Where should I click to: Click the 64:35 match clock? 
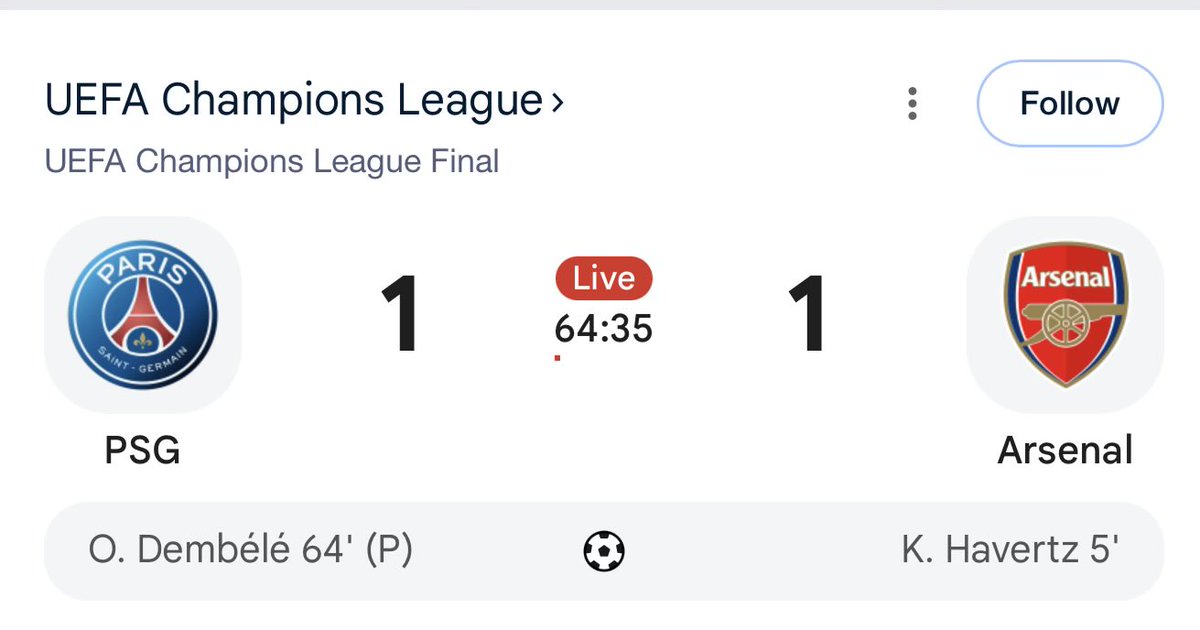click(x=604, y=326)
